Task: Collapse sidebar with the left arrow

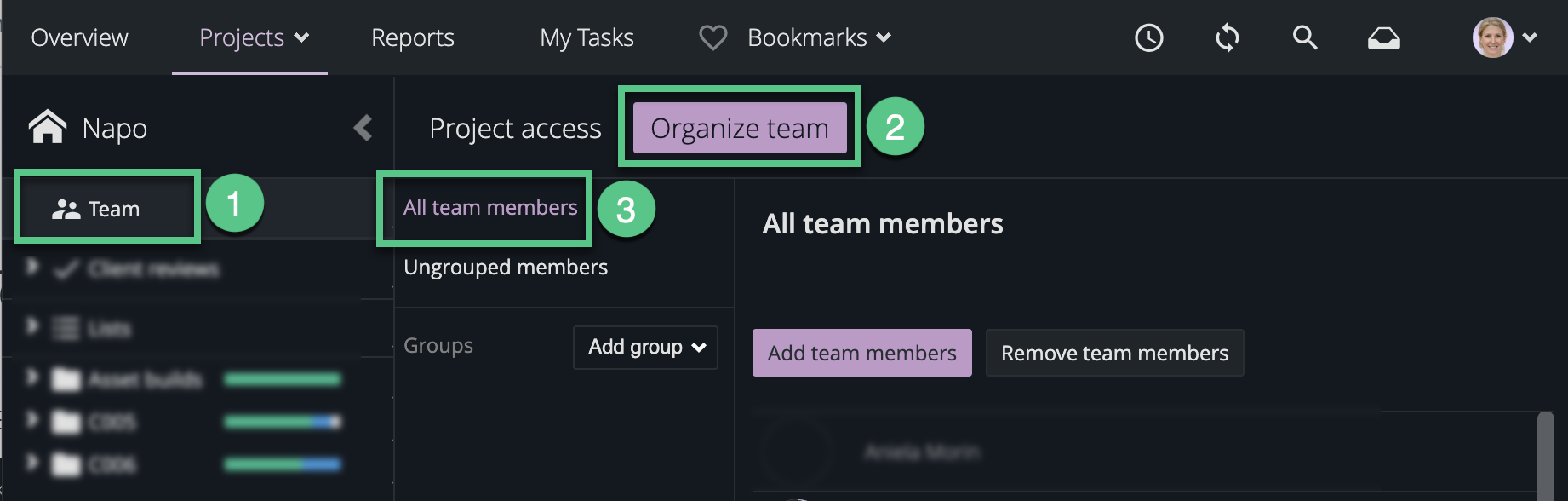Action: 363,128
